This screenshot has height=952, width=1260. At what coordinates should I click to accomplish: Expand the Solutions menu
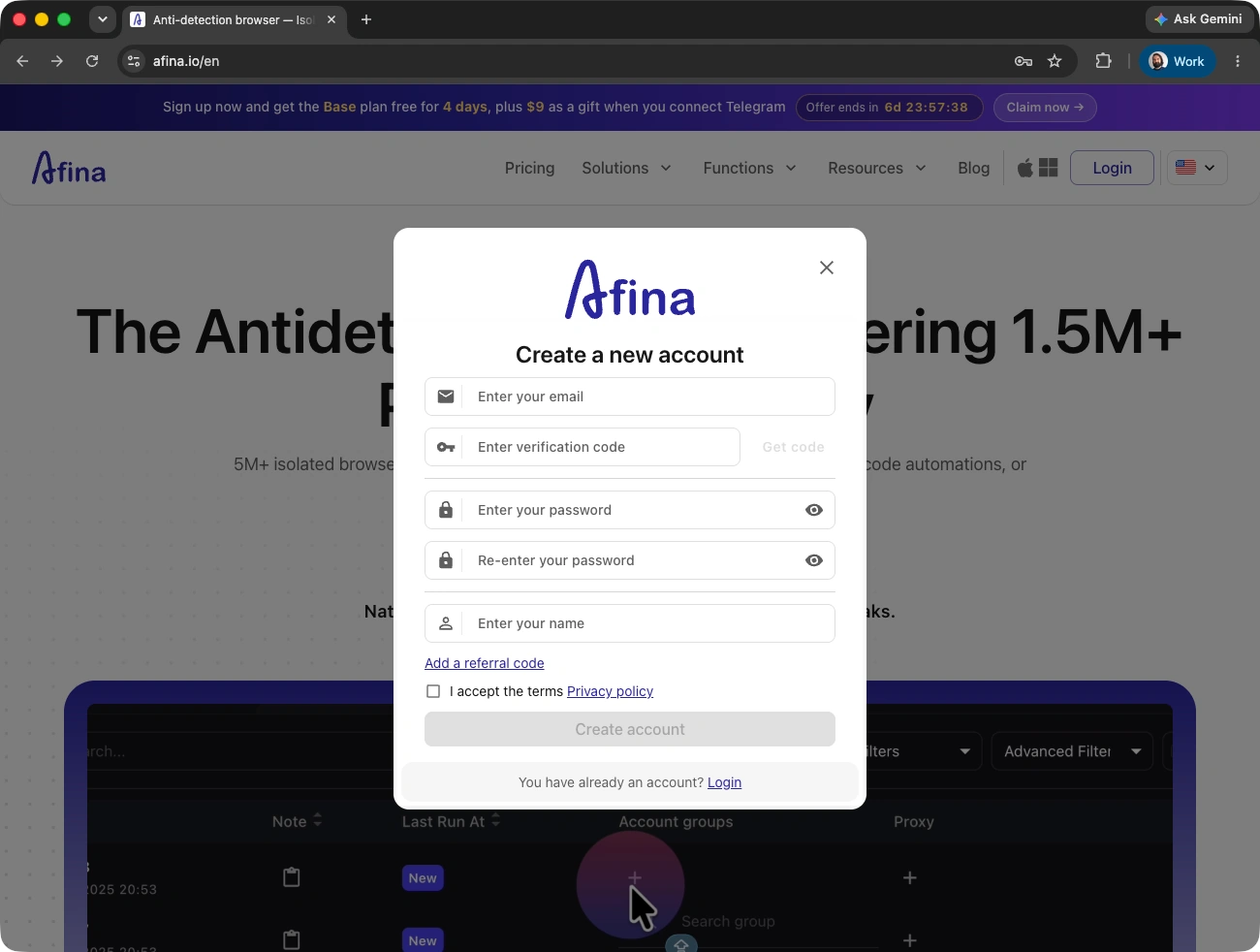627,168
